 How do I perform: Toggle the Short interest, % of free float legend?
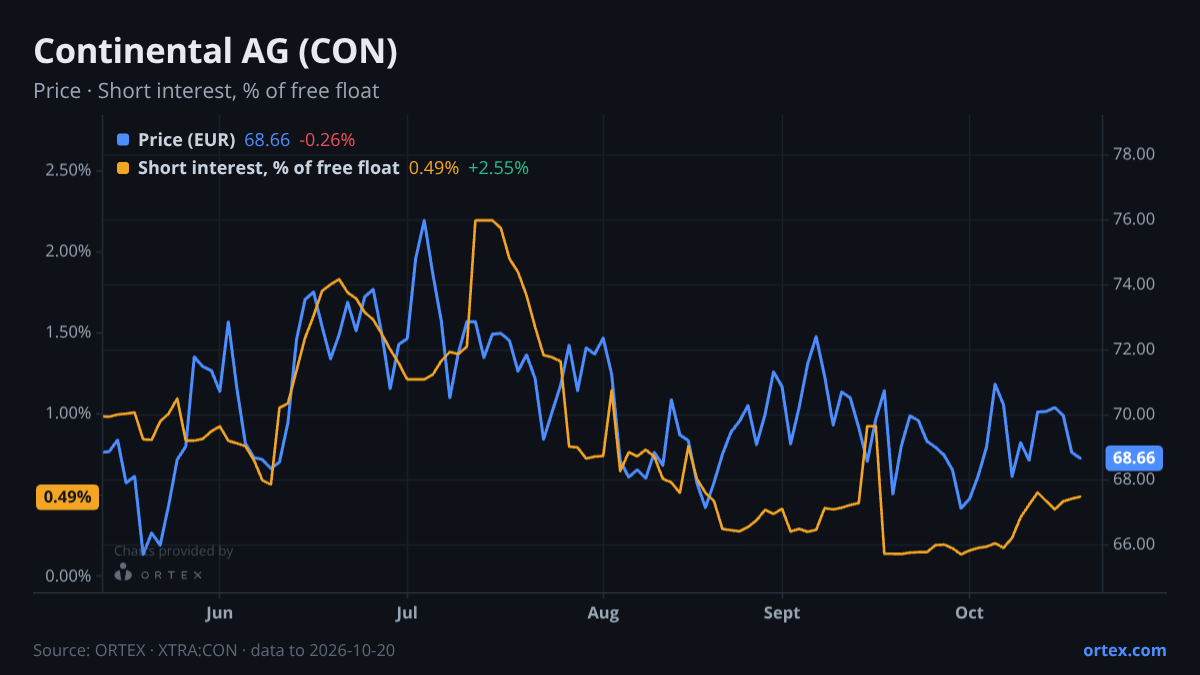(x=268, y=168)
